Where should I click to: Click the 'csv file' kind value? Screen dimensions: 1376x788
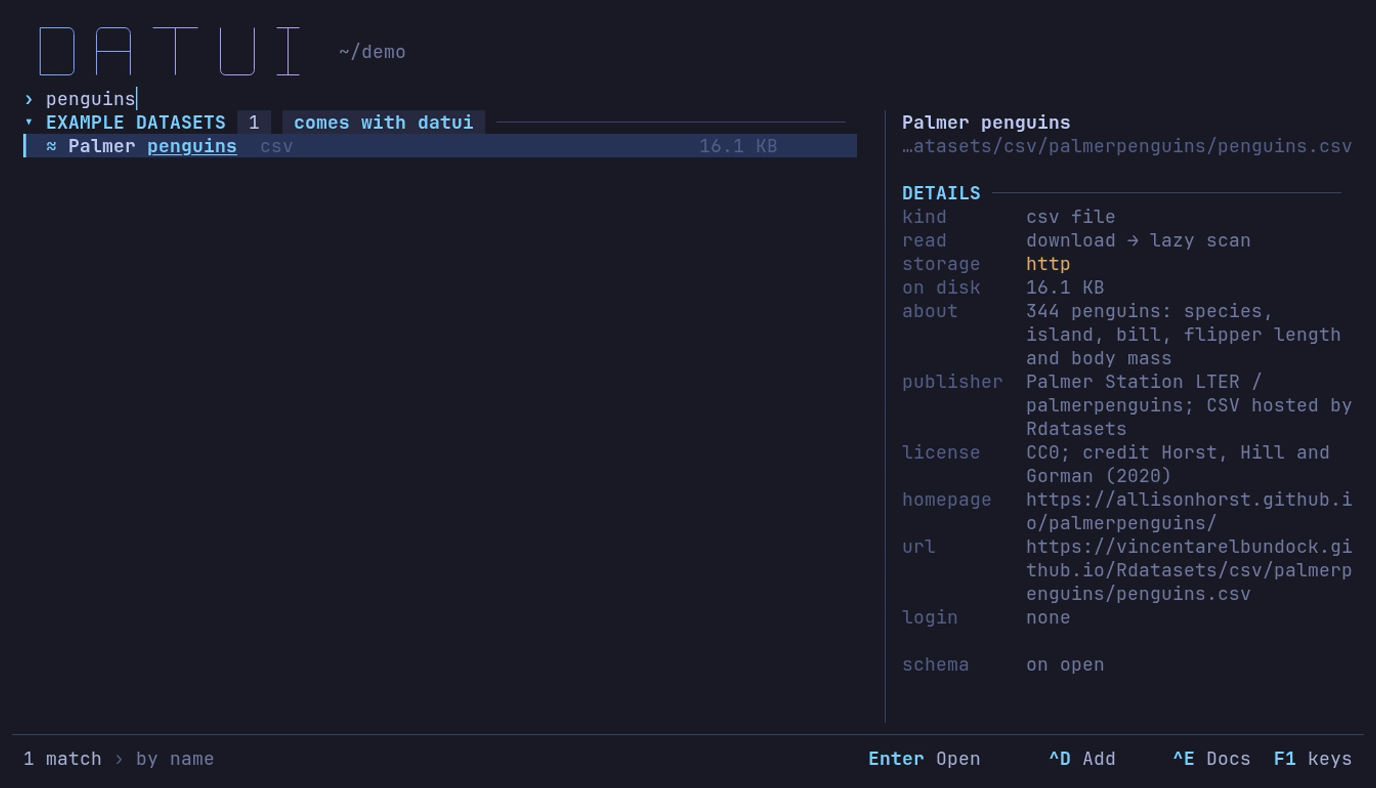[1070, 217]
